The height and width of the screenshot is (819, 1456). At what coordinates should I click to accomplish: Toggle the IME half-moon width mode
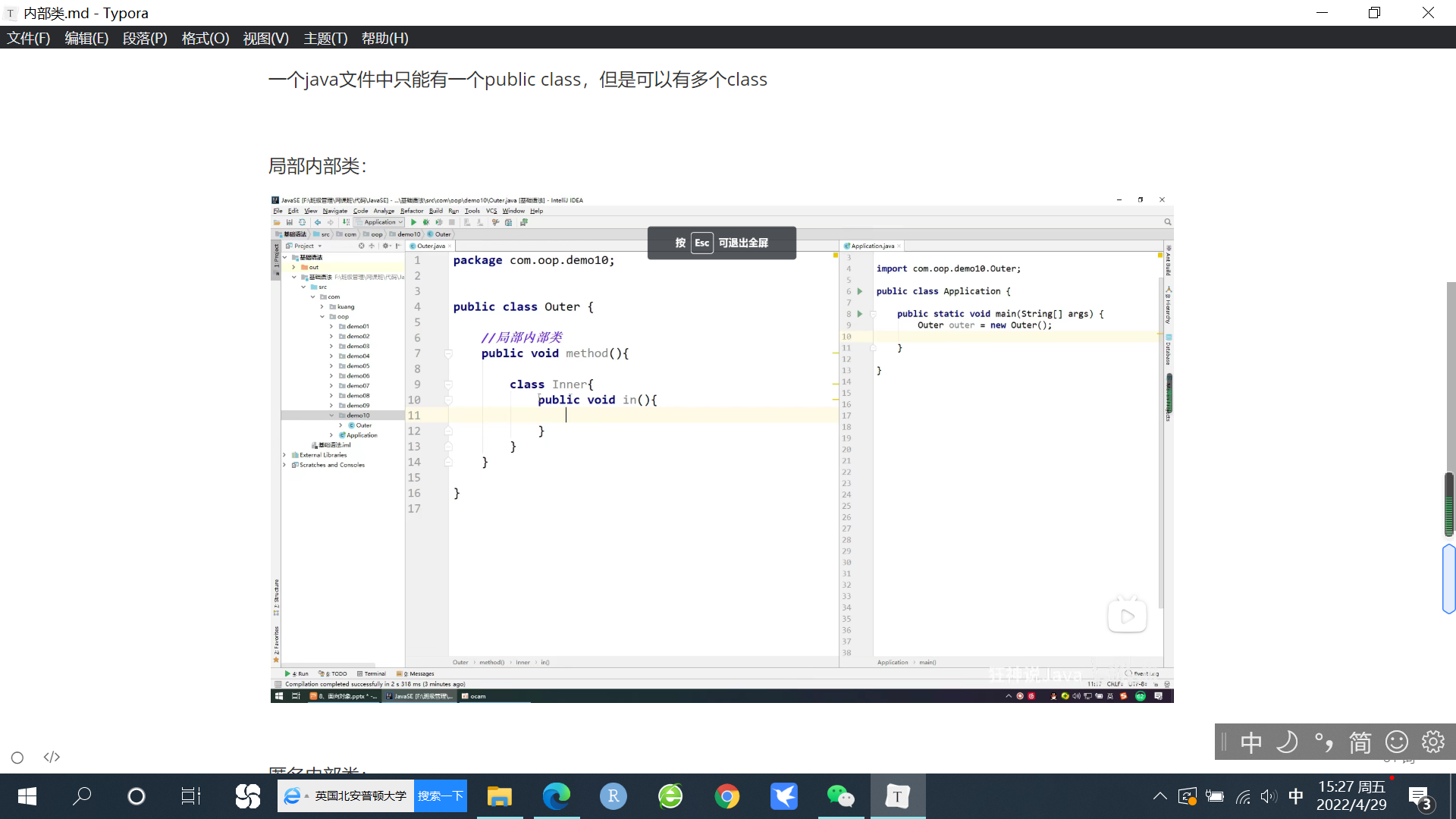point(1287,742)
